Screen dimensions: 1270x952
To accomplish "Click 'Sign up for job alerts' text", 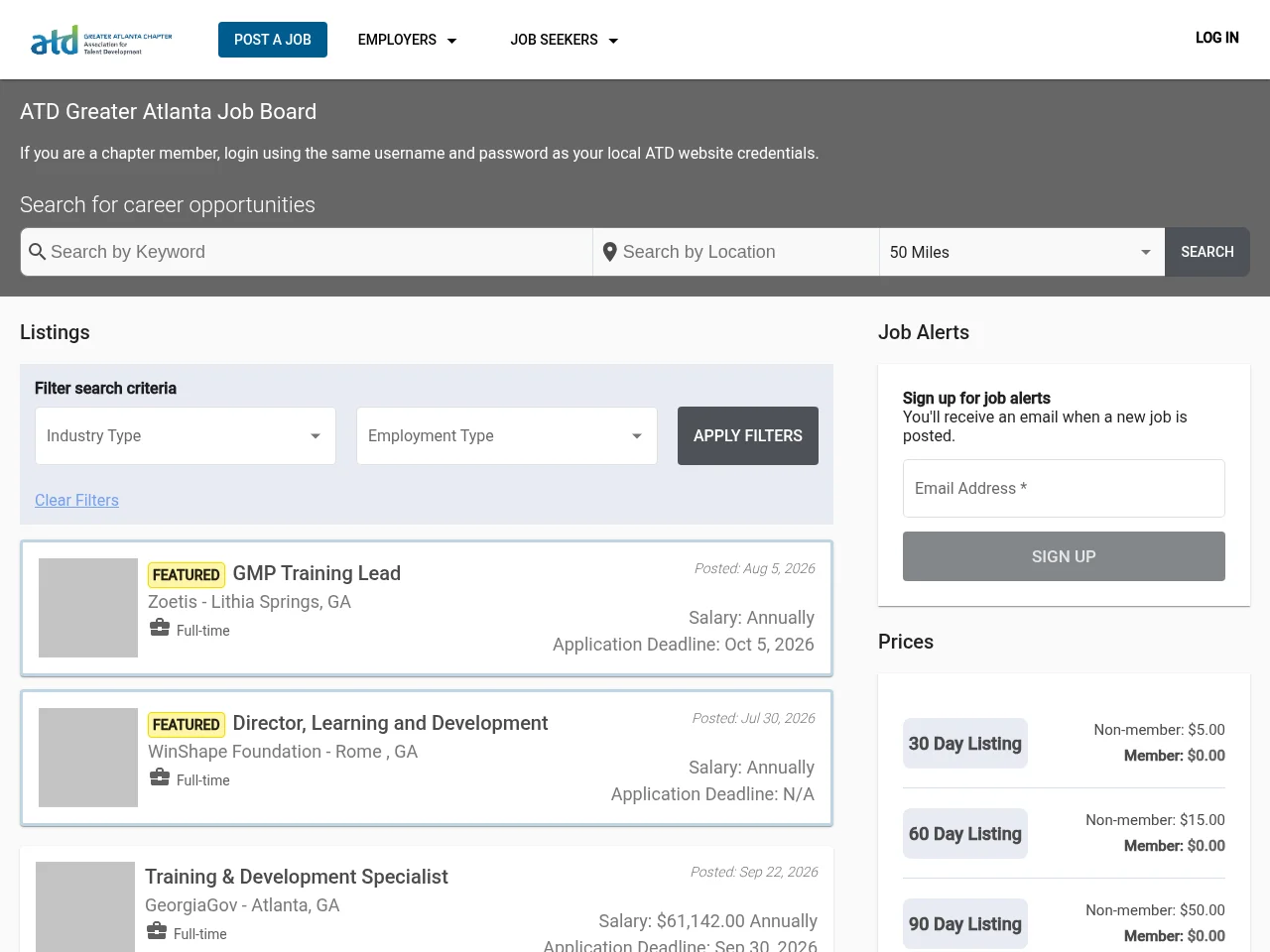I will click(976, 398).
